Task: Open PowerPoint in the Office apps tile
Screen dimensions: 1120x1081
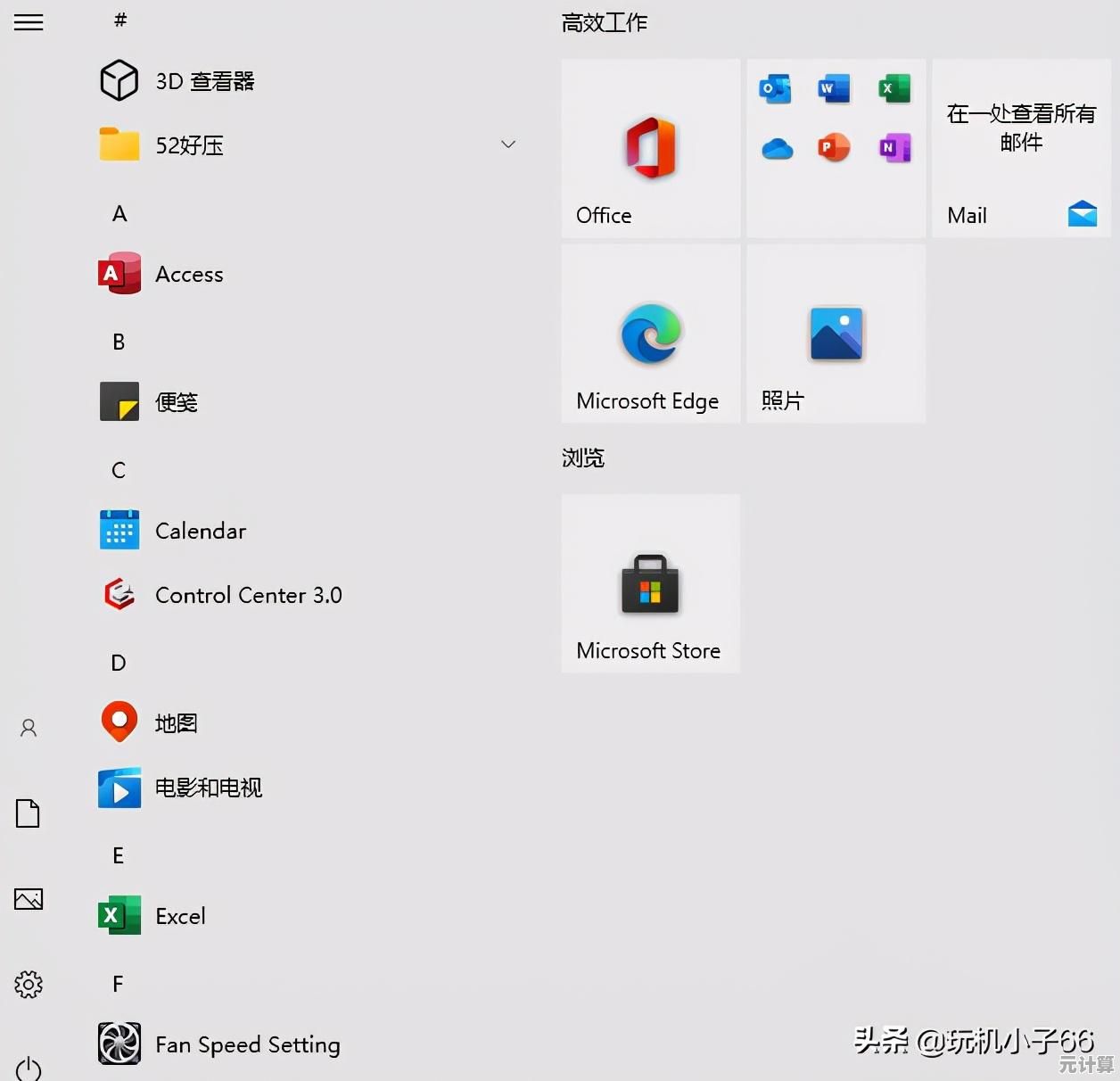Action: tap(834, 148)
